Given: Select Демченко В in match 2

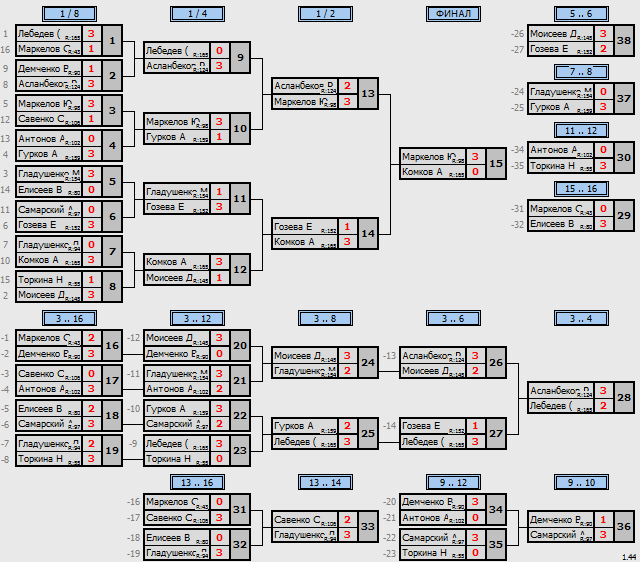Looking at the screenshot, I should (49, 69).
